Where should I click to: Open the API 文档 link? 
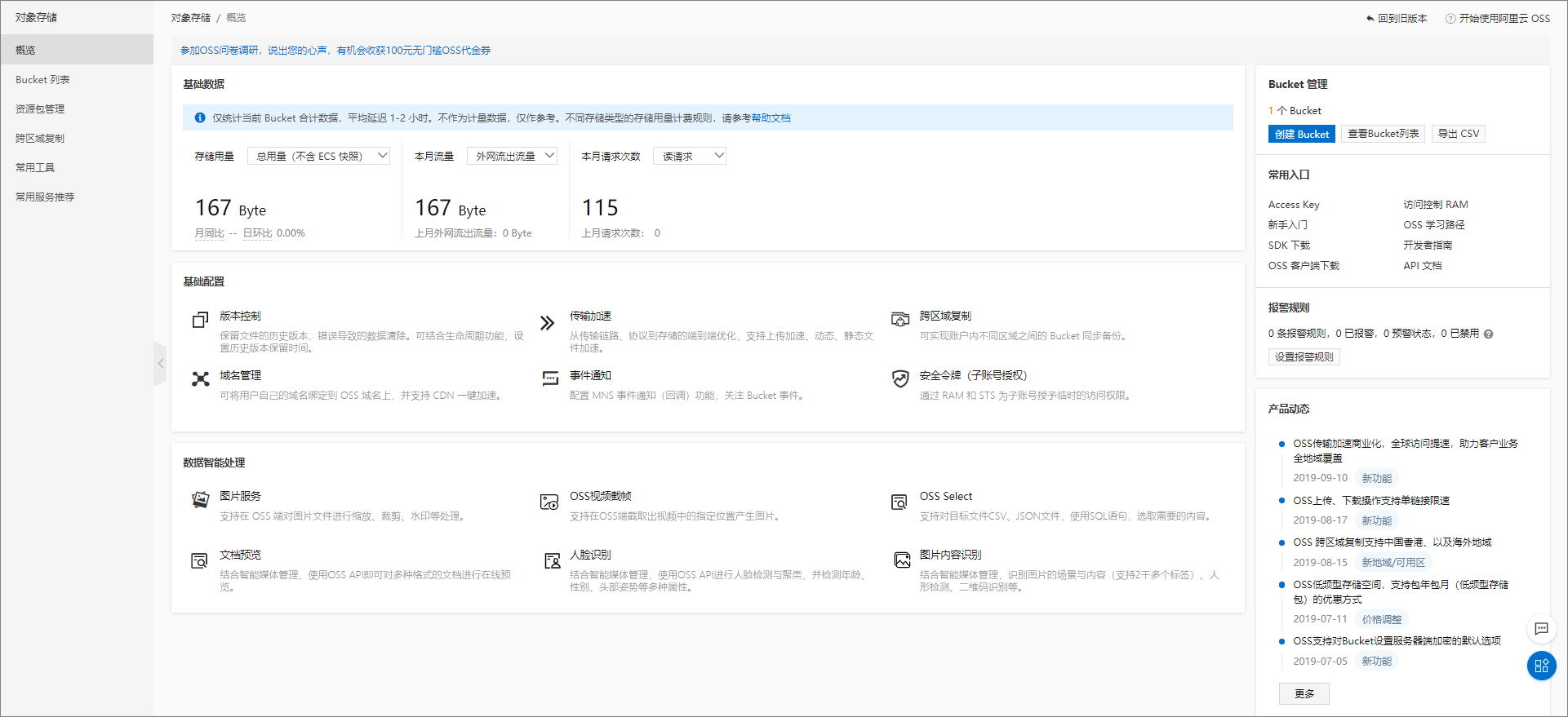1423,266
